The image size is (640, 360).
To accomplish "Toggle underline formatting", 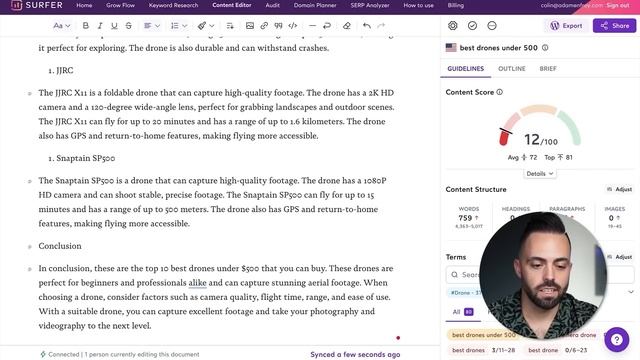I will [114, 26].
